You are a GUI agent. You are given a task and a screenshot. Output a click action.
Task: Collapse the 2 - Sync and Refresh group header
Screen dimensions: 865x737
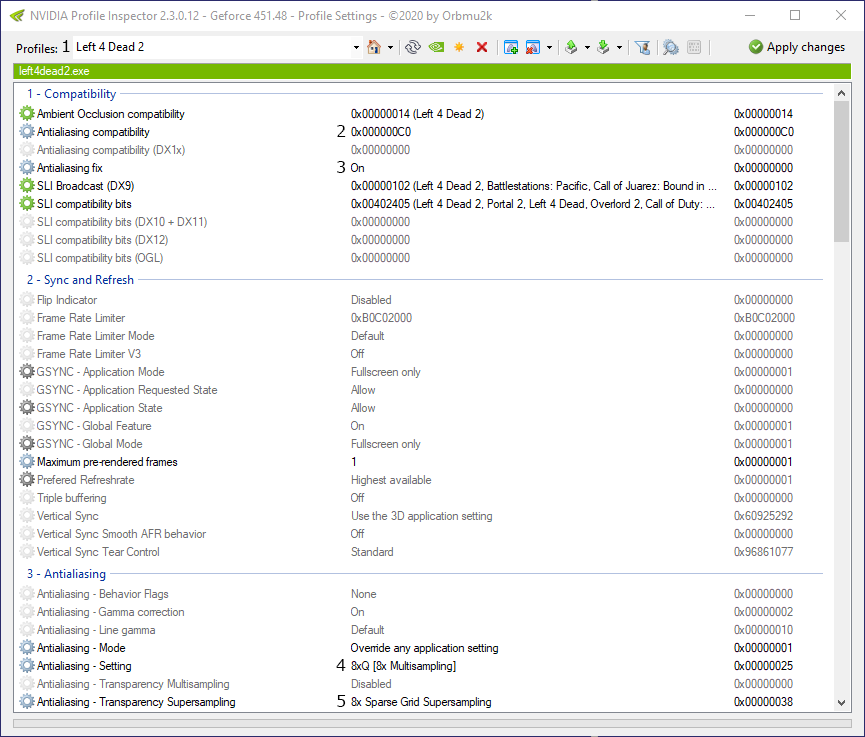point(81,280)
